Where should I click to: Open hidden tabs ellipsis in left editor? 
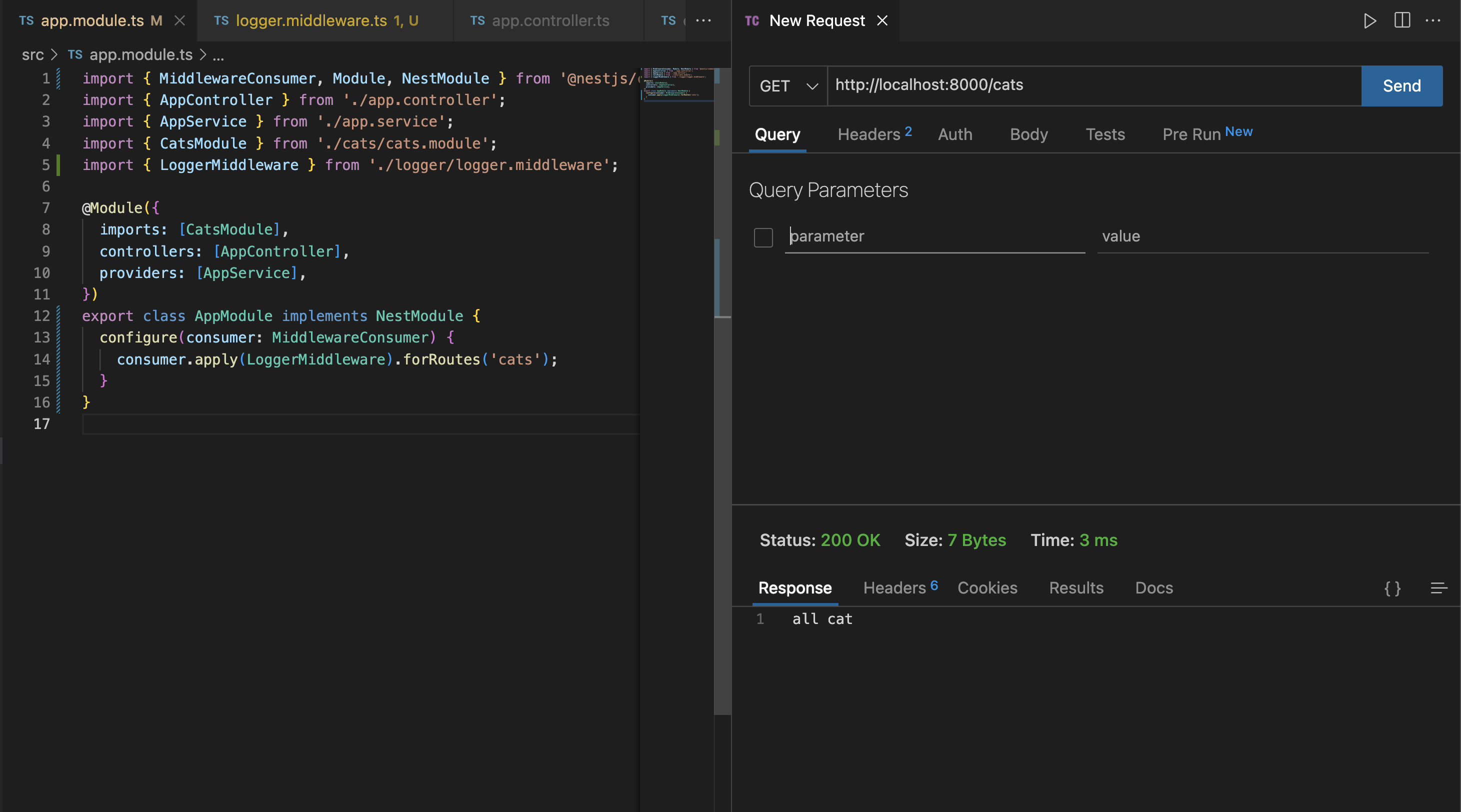(703, 21)
